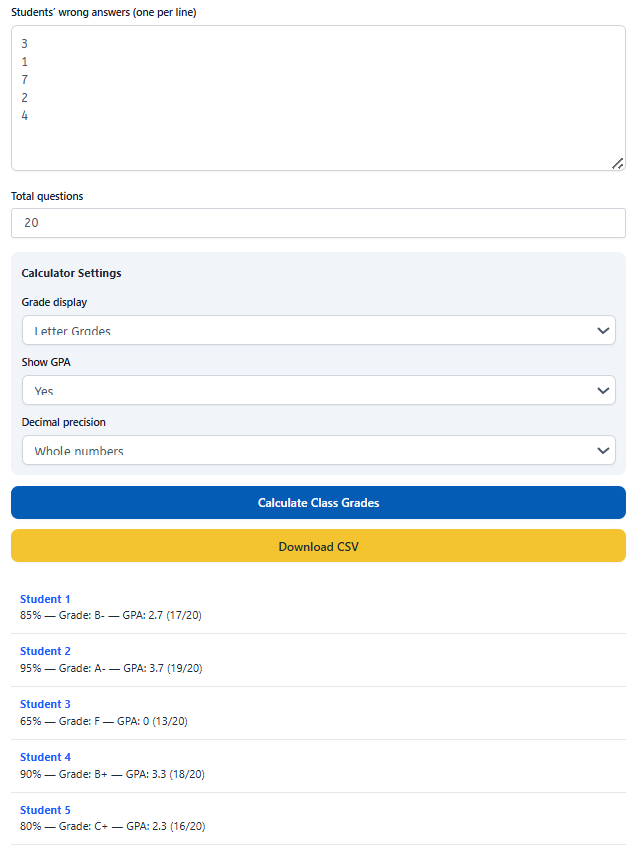Click Student 3's 65% grade line
Image resolution: width=638 pixels, height=850 pixels.
click(x=104, y=721)
